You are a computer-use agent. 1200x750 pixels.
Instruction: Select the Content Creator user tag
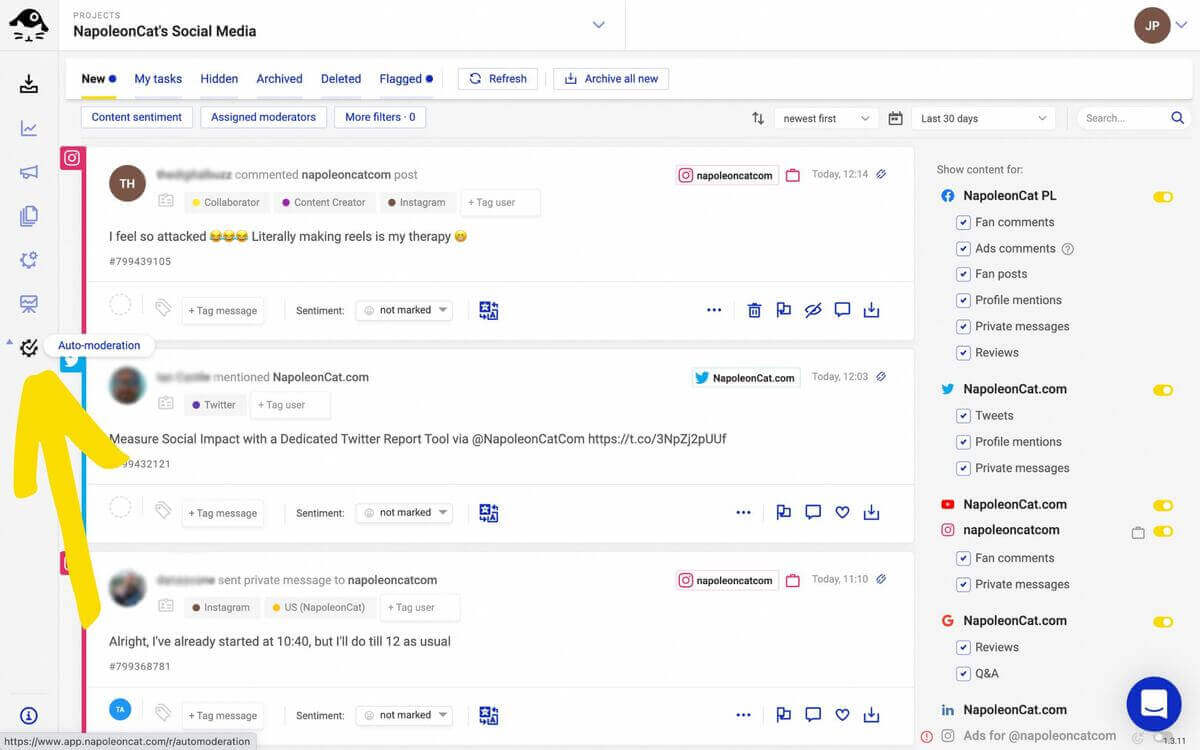pyautogui.click(x=323, y=202)
